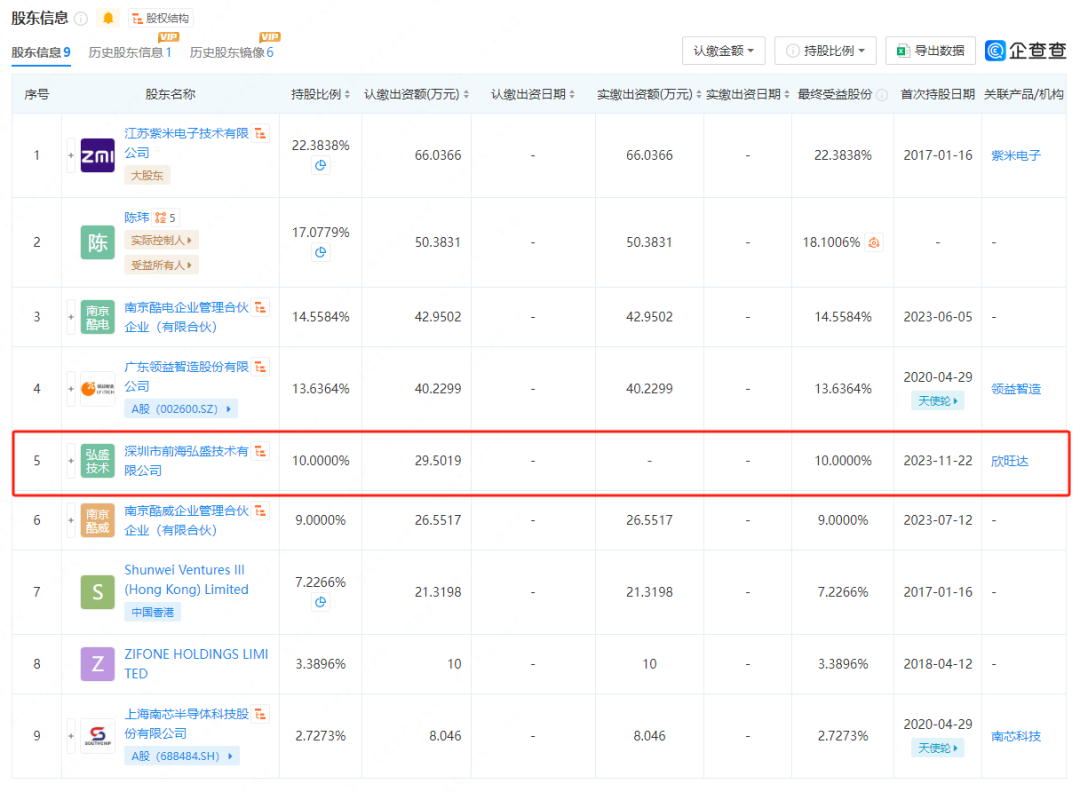Sort table by 持股比例 column header
Viewport: 1080px width, 792px height.
coord(320,94)
